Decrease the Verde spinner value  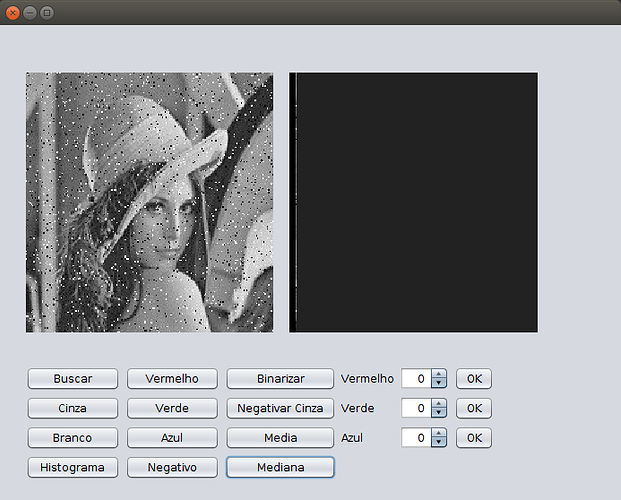439,413
